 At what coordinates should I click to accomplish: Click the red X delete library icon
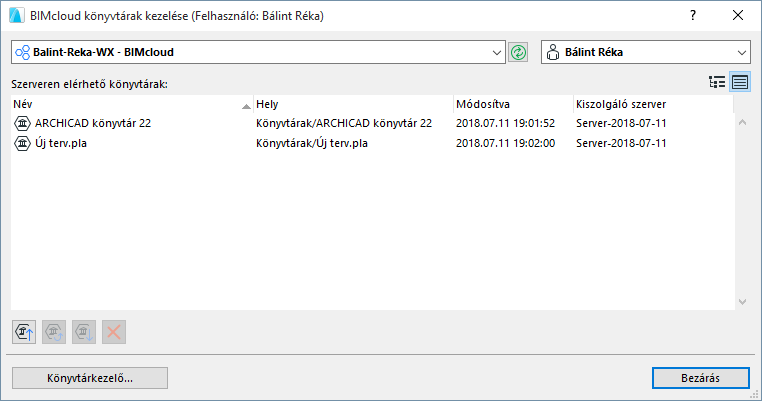[114, 332]
